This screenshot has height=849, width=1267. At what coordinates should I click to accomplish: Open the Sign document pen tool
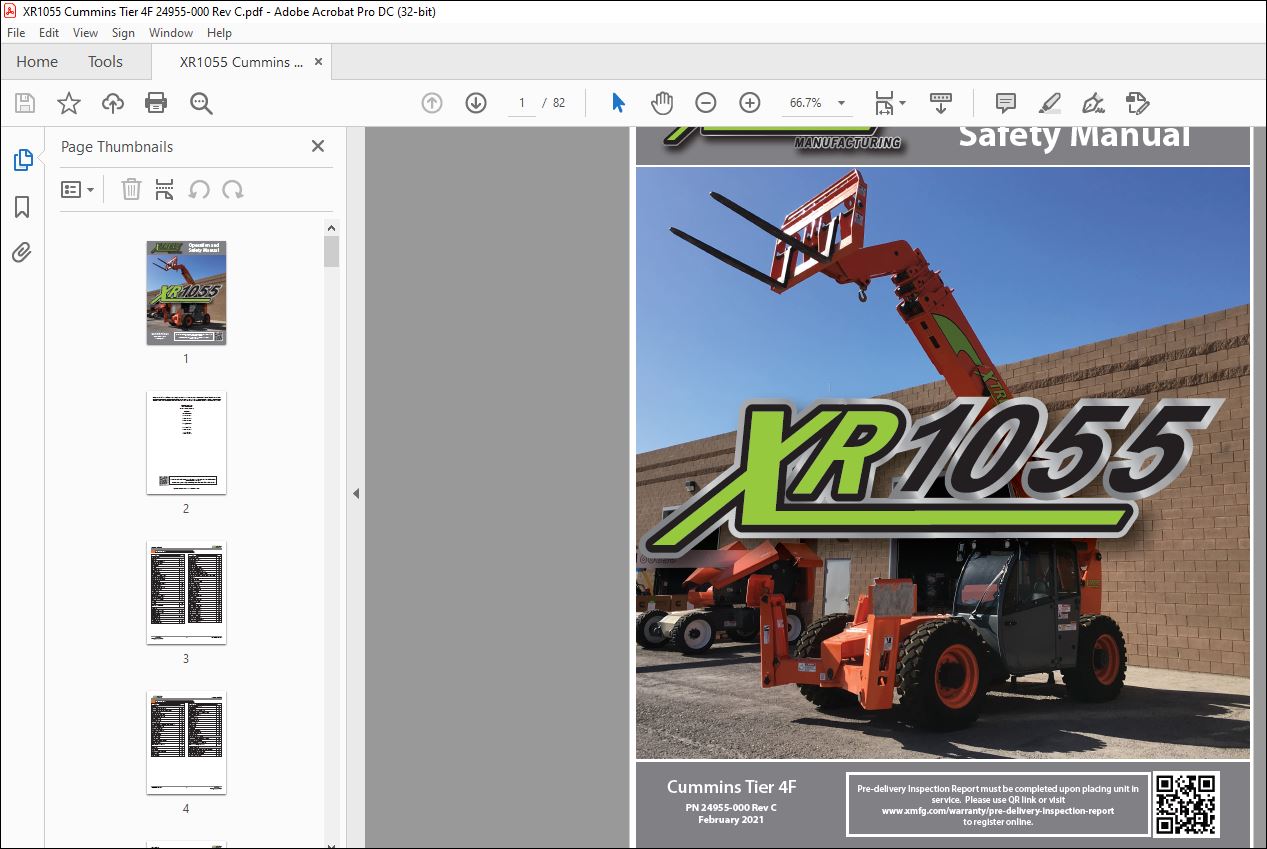[1093, 103]
